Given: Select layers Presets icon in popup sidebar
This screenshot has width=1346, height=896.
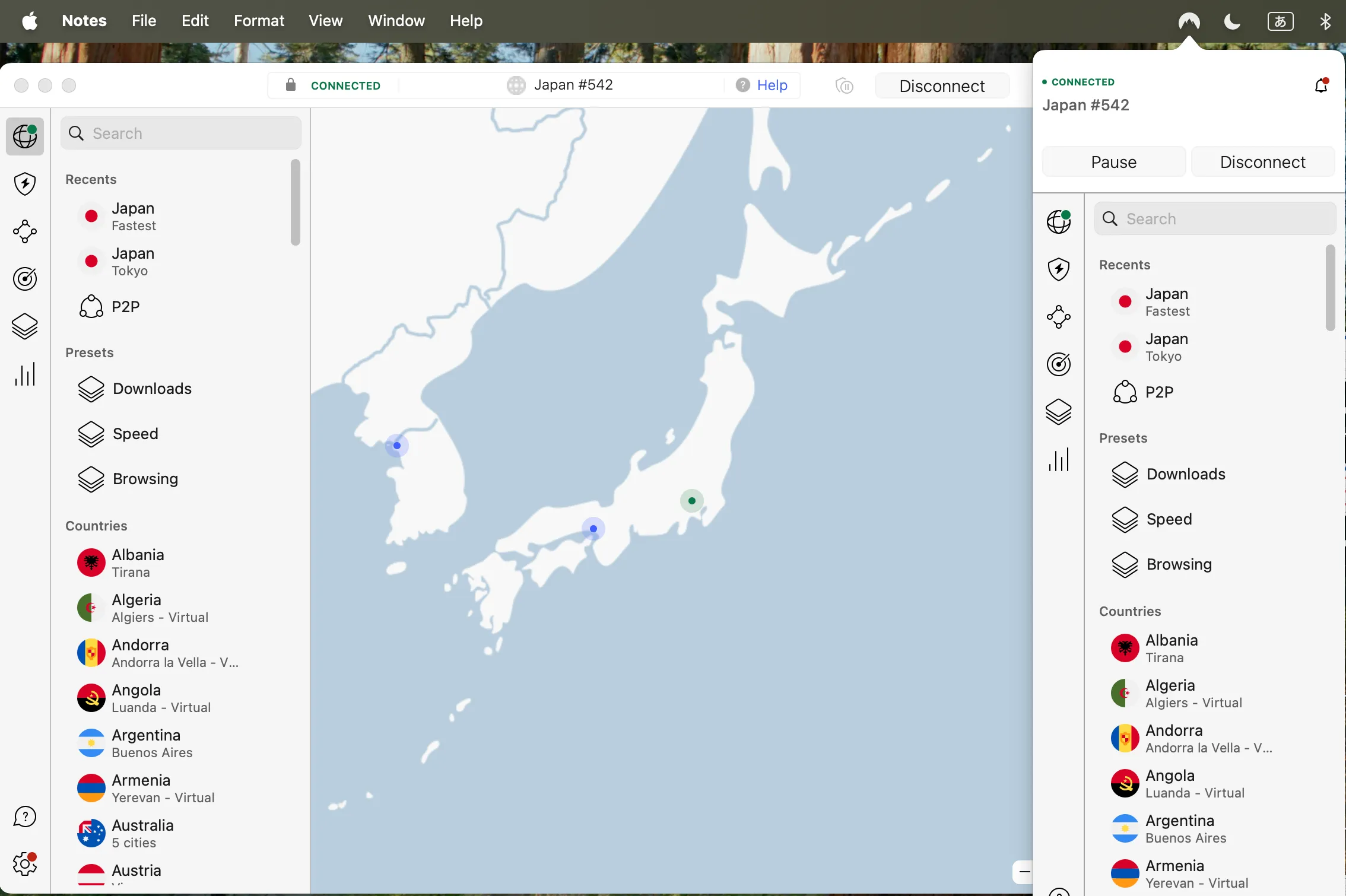Looking at the screenshot, I should (x=1059, y=412).
